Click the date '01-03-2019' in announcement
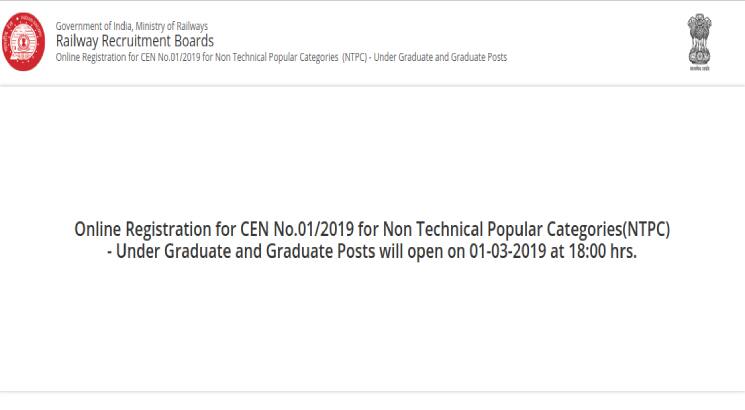This screenshot has width=745, height=410. click(x=507, y=251)
